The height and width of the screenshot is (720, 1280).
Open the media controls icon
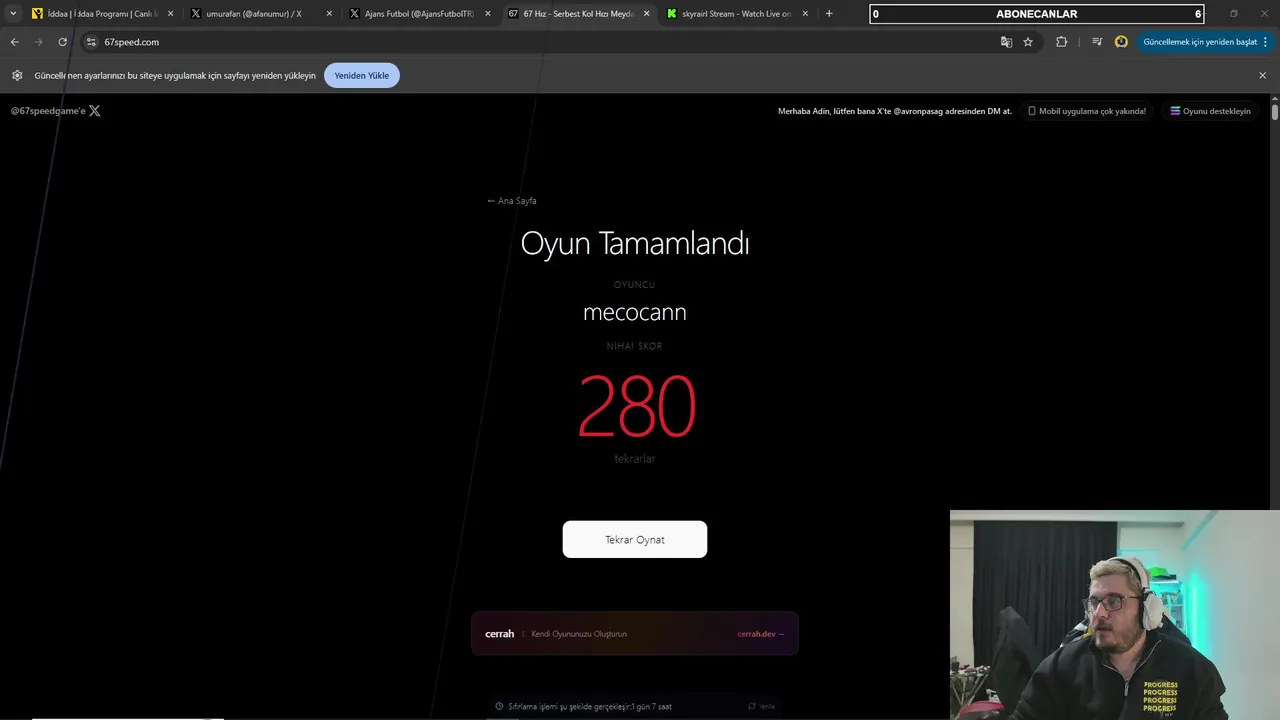coord(1097,42)
